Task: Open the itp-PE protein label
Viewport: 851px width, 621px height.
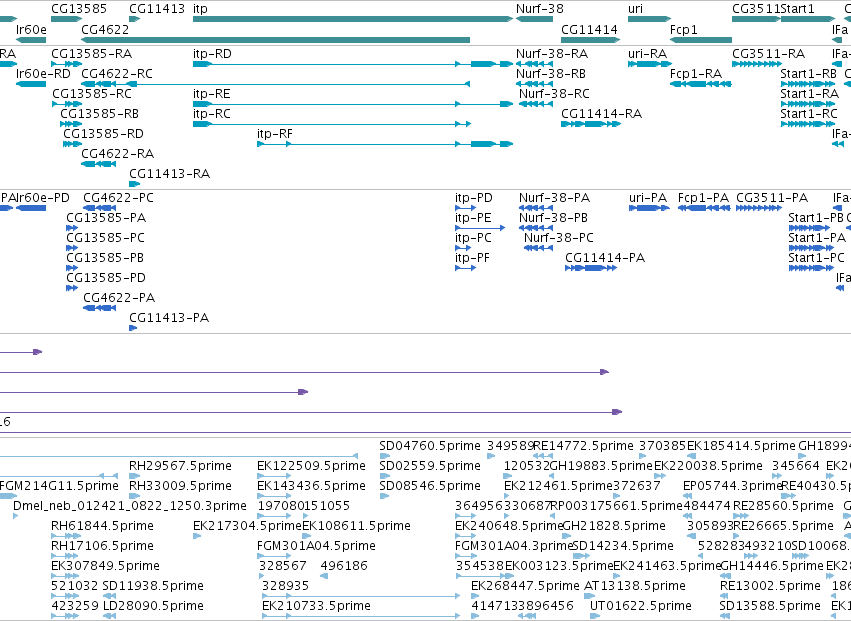Action: click(473, 218)
